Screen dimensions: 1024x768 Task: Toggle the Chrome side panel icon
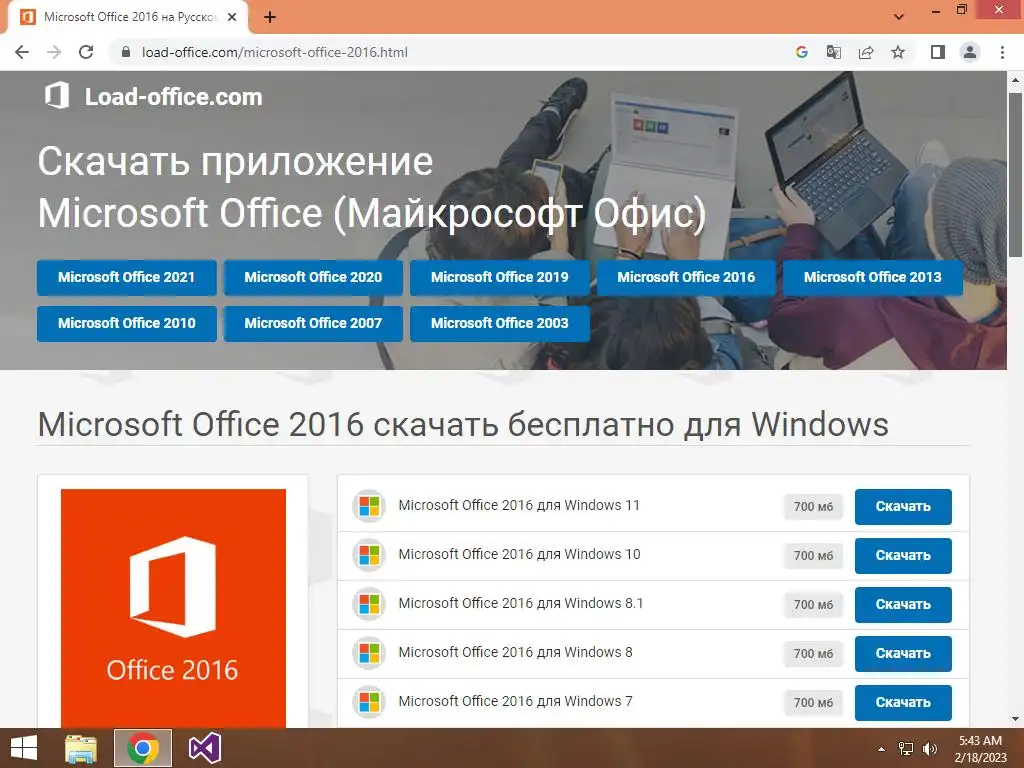point(938,52)
